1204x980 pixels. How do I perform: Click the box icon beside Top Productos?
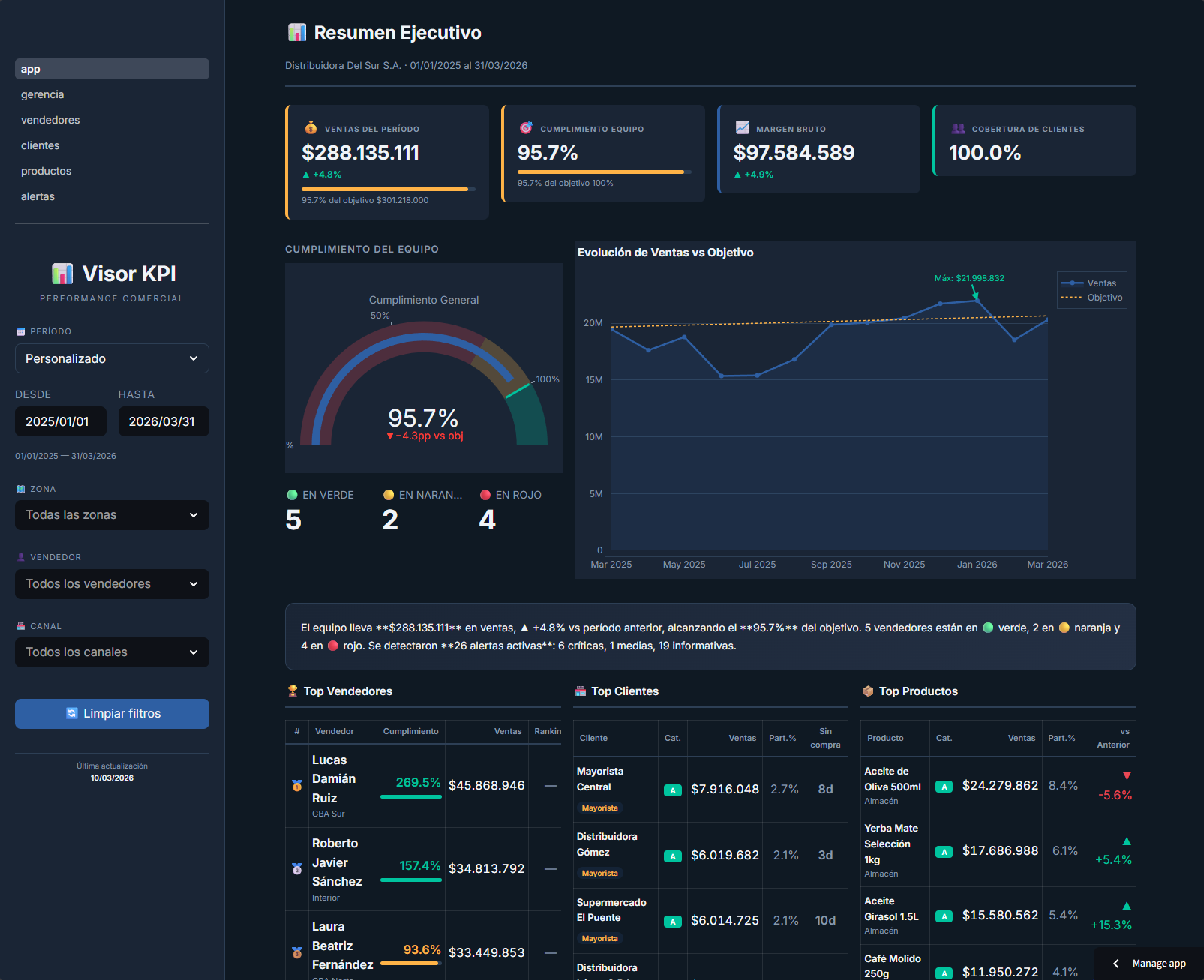pyautogui.click(x=869, y=691)
